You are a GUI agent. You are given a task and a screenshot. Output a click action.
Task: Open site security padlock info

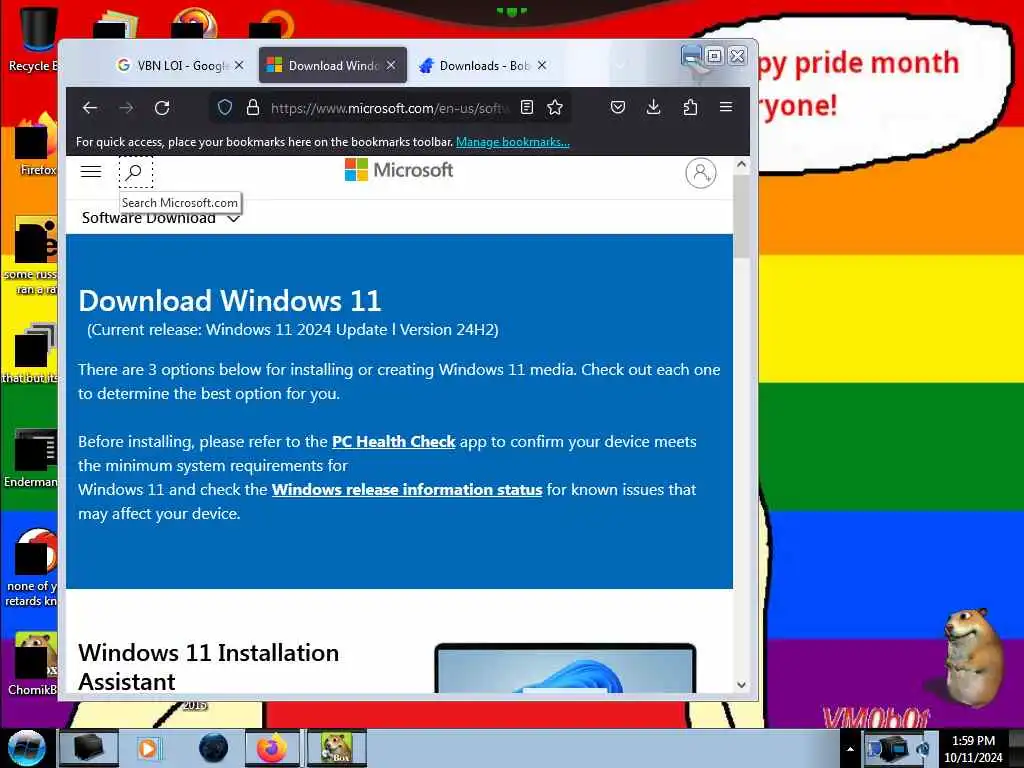(253, 107)
